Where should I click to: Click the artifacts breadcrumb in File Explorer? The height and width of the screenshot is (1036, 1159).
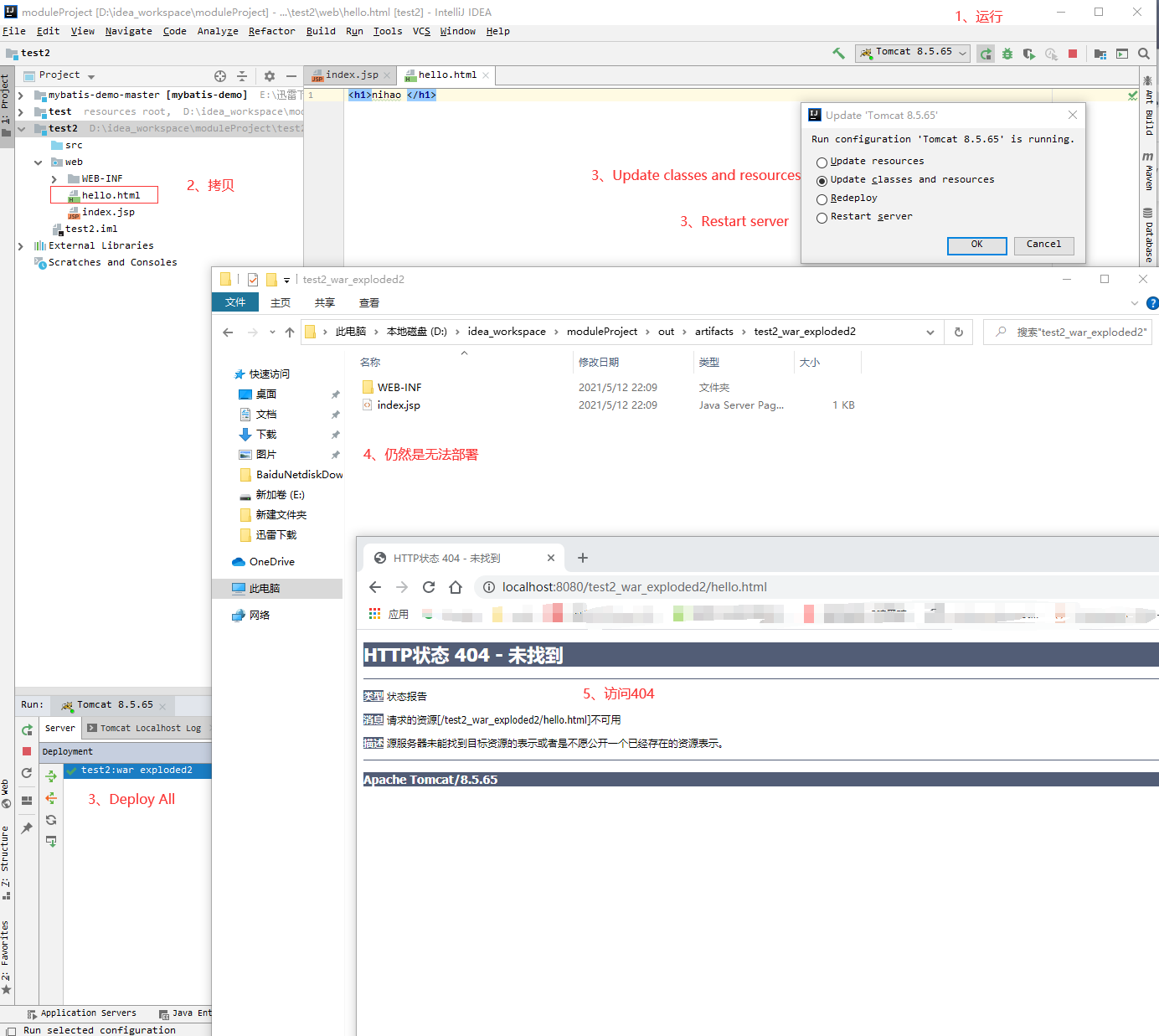point(714,332)
